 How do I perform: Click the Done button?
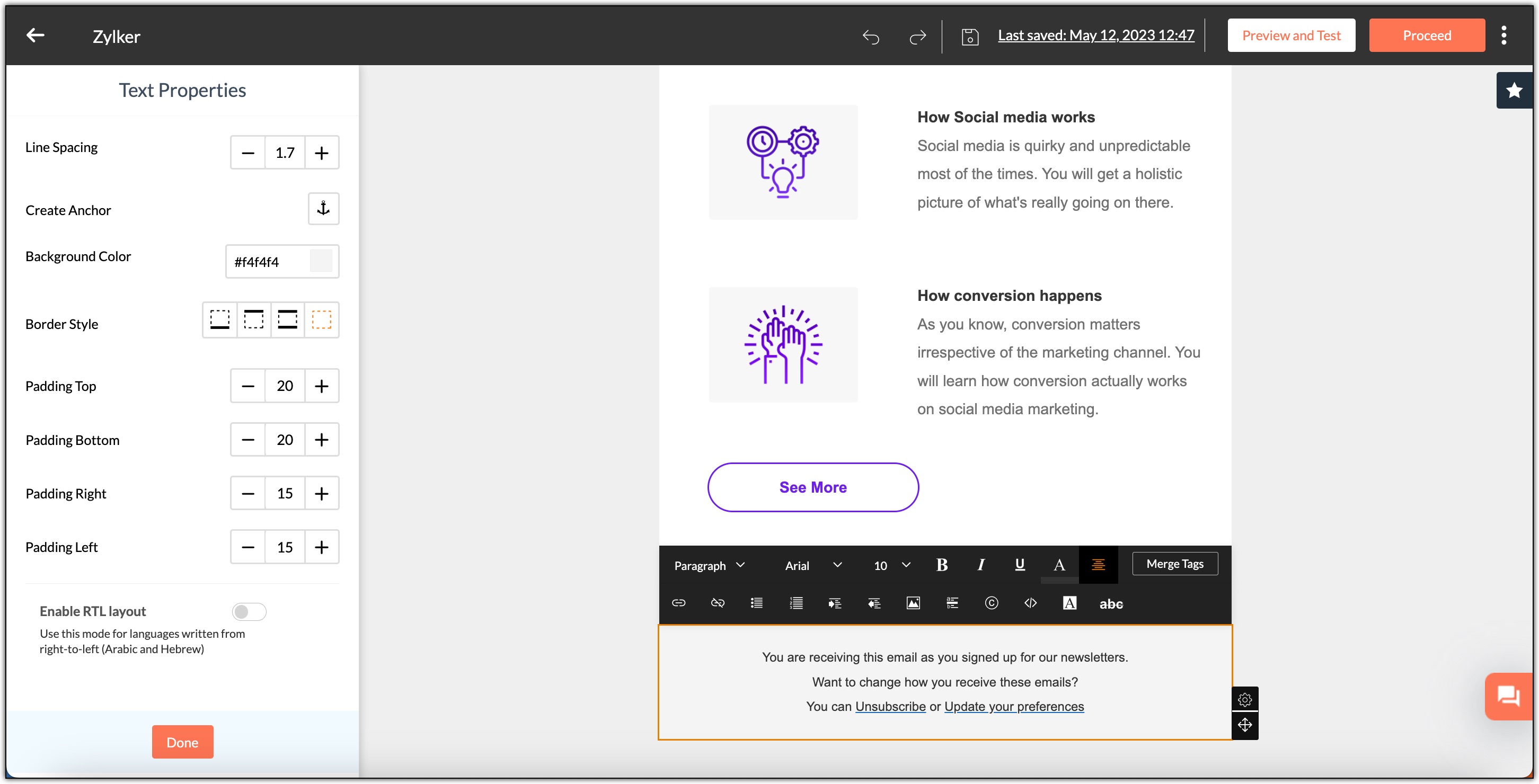tap(183, 741)
